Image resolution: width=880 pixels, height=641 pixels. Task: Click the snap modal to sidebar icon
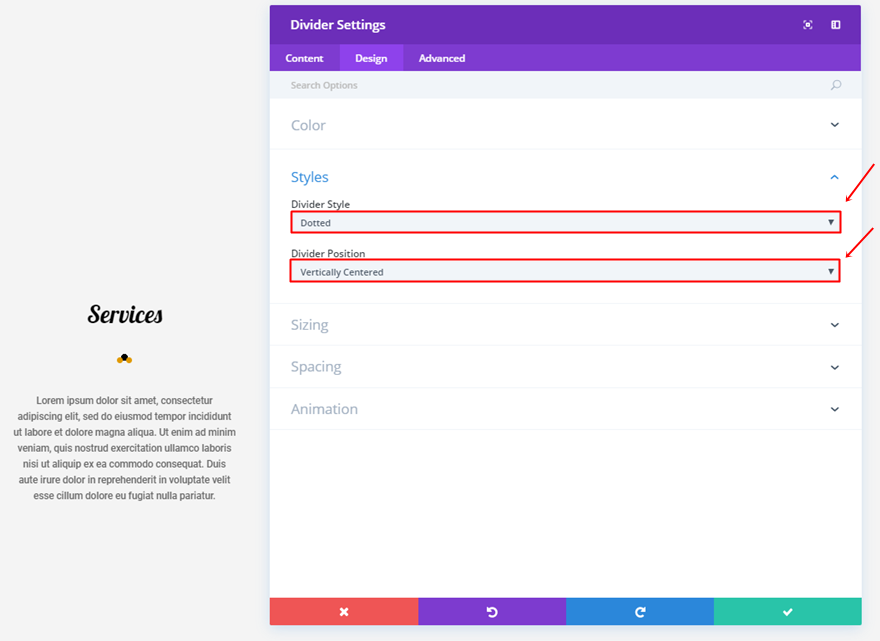click(x=836, y=25)
